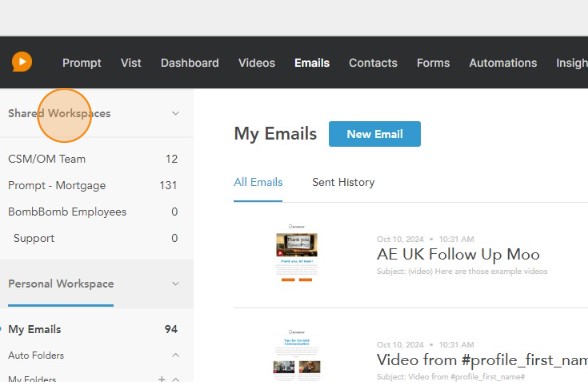
Task: Open the Support workspace folder
Action: tap(34, 238)
